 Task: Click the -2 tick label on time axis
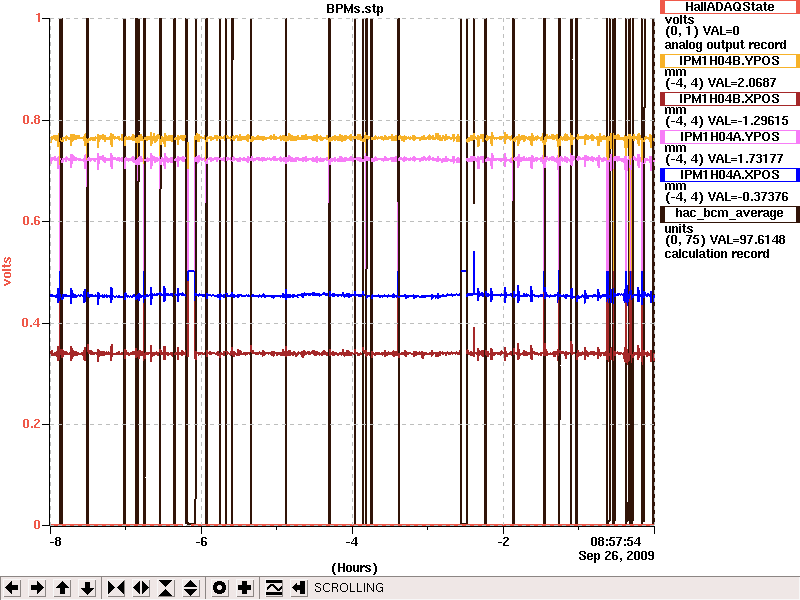pyautogui.click(x=504, y=541)
